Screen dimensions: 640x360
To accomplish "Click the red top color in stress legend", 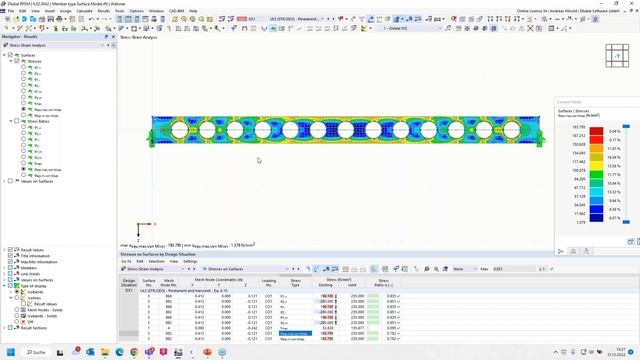I will [x=596, y=131].
